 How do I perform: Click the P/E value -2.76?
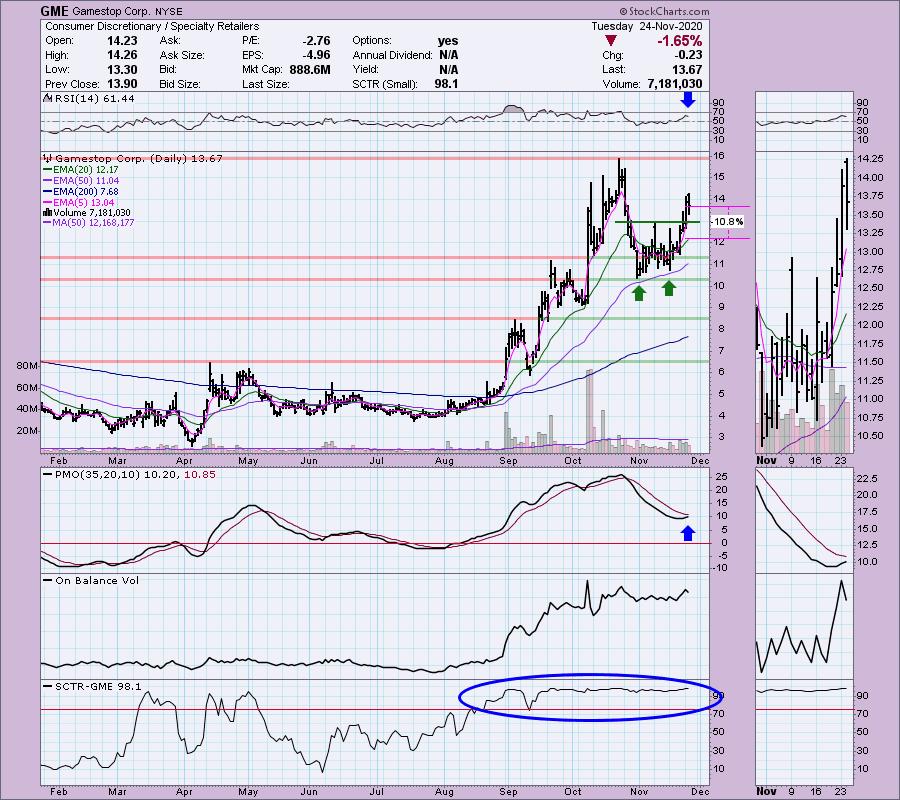click(316, 41)
